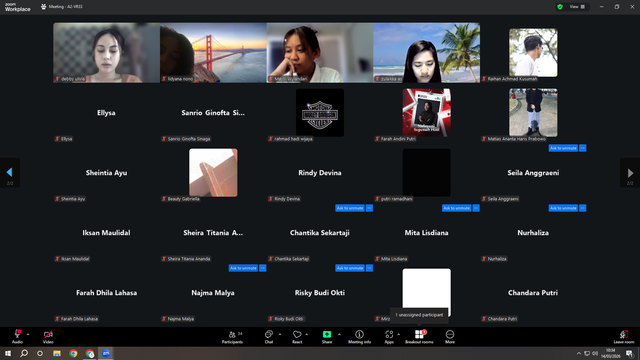Viewport: 640px width, 360px height.
Task: Click Ask to unmute between Seila Anggraeni and Nurhaliza
Action: click(563, 208)
